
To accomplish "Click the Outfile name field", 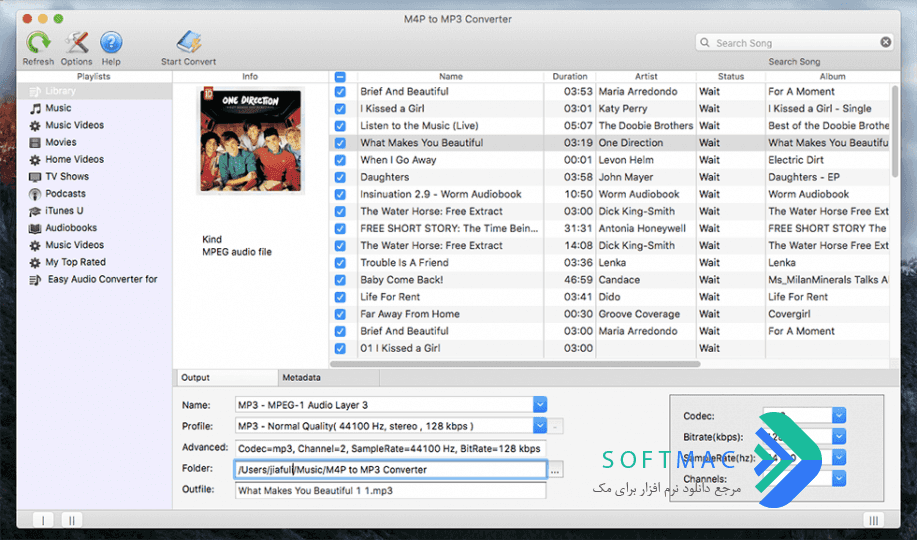I will point(390,490).
